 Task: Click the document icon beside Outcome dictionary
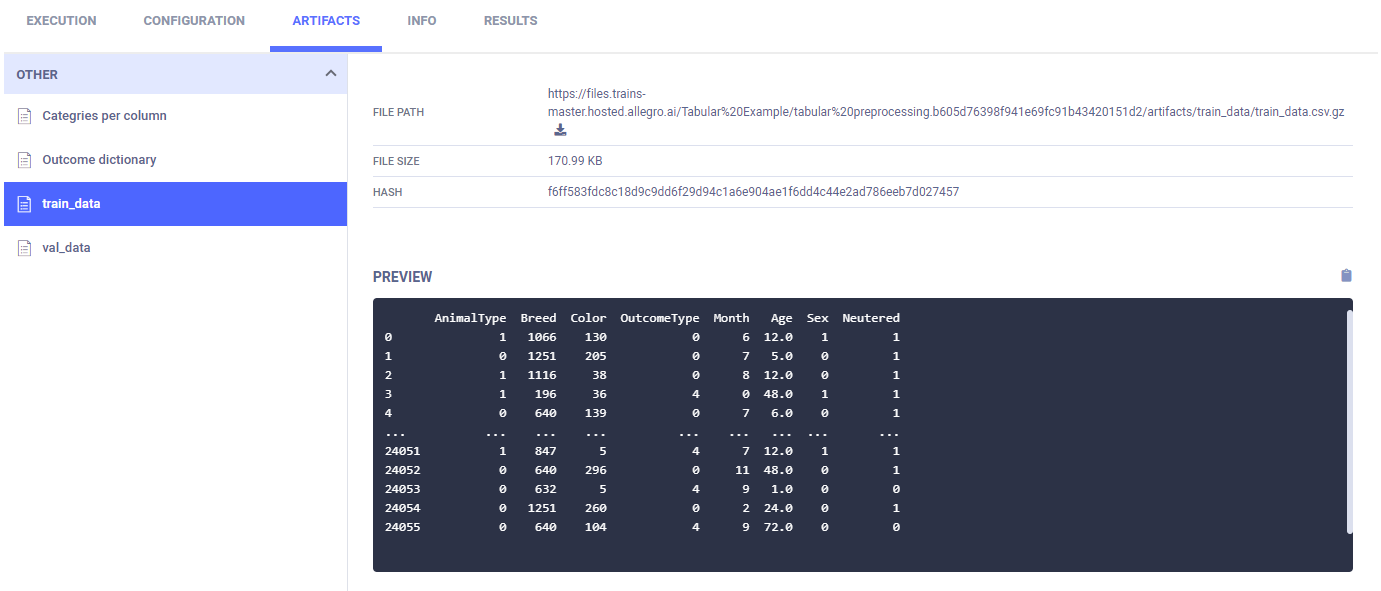pos(25,160)
